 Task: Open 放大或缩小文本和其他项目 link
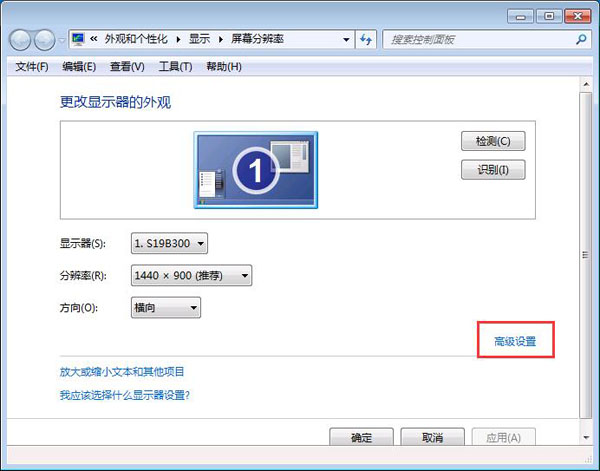pyautogui.click(x=122, y=372)
